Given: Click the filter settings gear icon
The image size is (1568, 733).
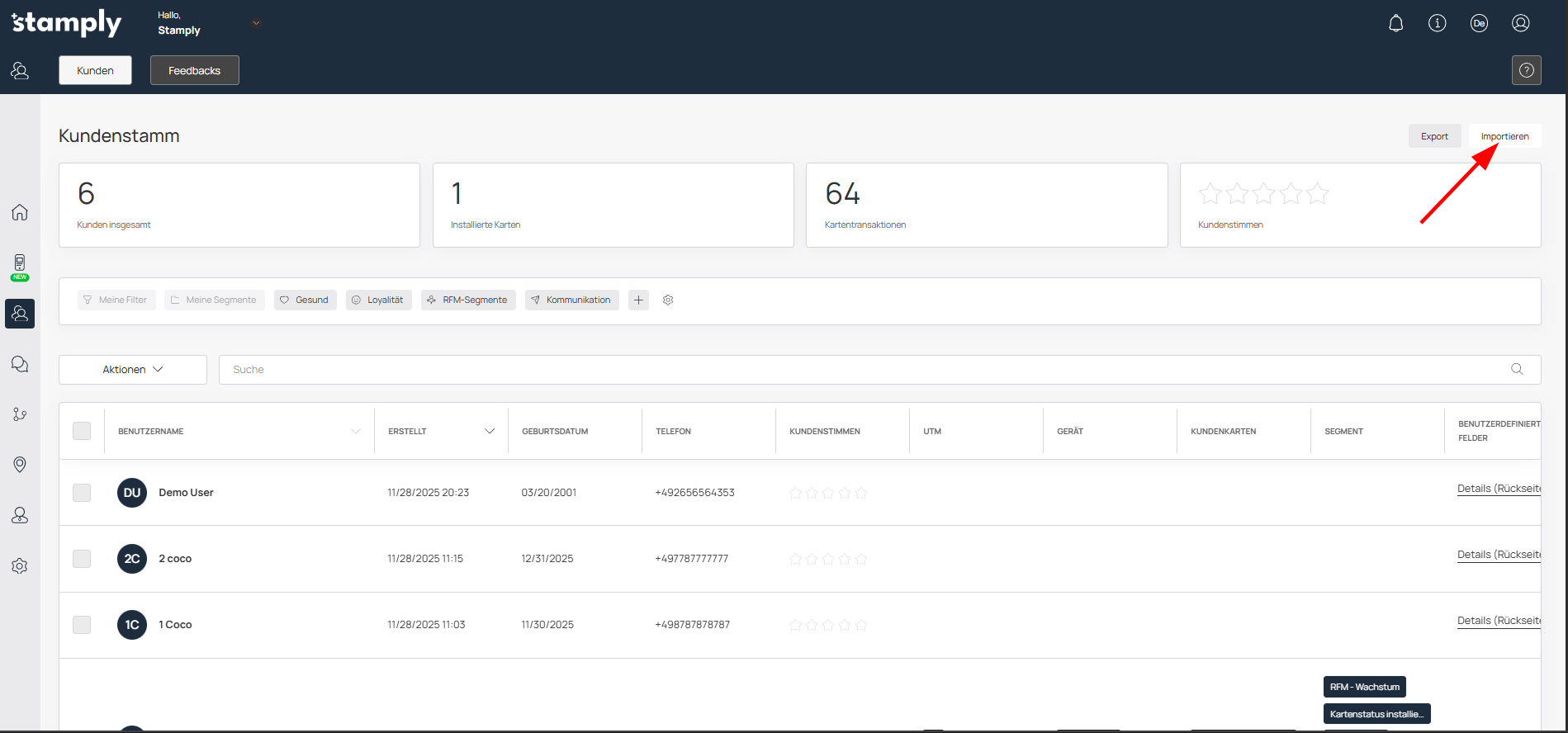Looking at the screenshot, I should click(x=668, y=300).
